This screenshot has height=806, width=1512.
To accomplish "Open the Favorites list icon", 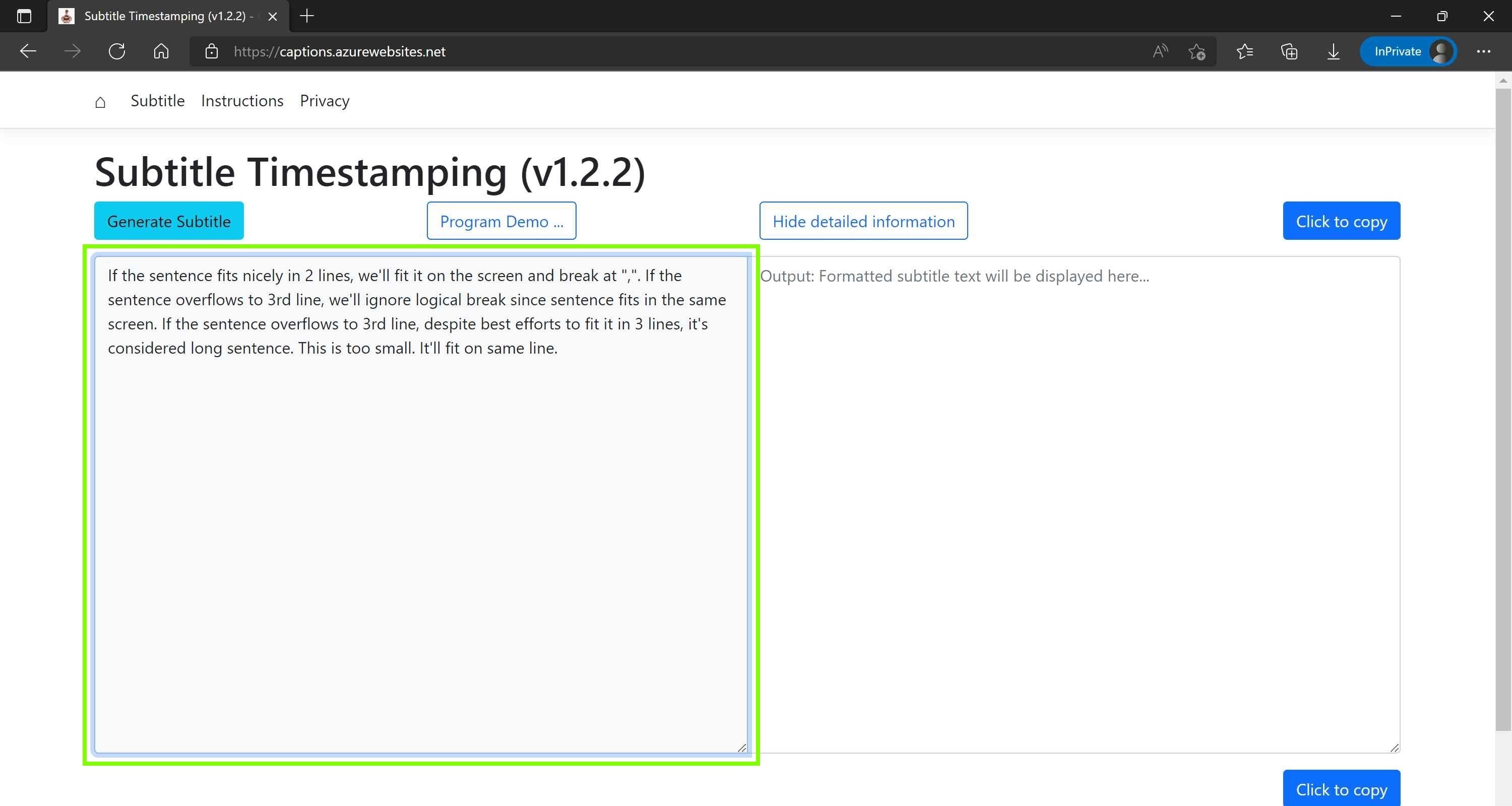I will [1244, 51].
